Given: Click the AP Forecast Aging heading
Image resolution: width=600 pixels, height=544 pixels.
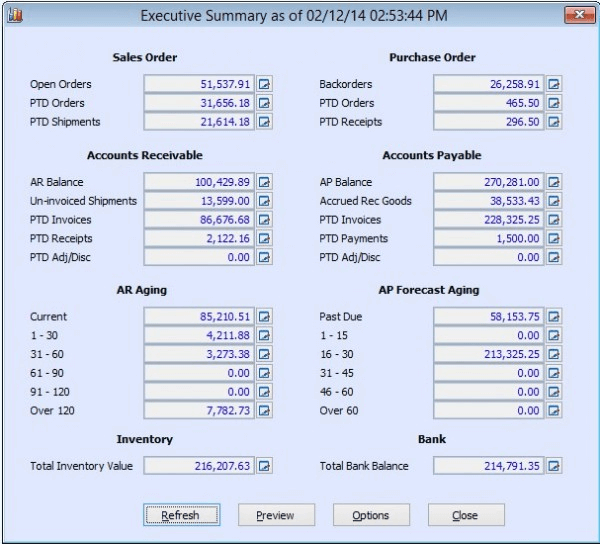Looking at the screenshot, I should coord(429,290).
